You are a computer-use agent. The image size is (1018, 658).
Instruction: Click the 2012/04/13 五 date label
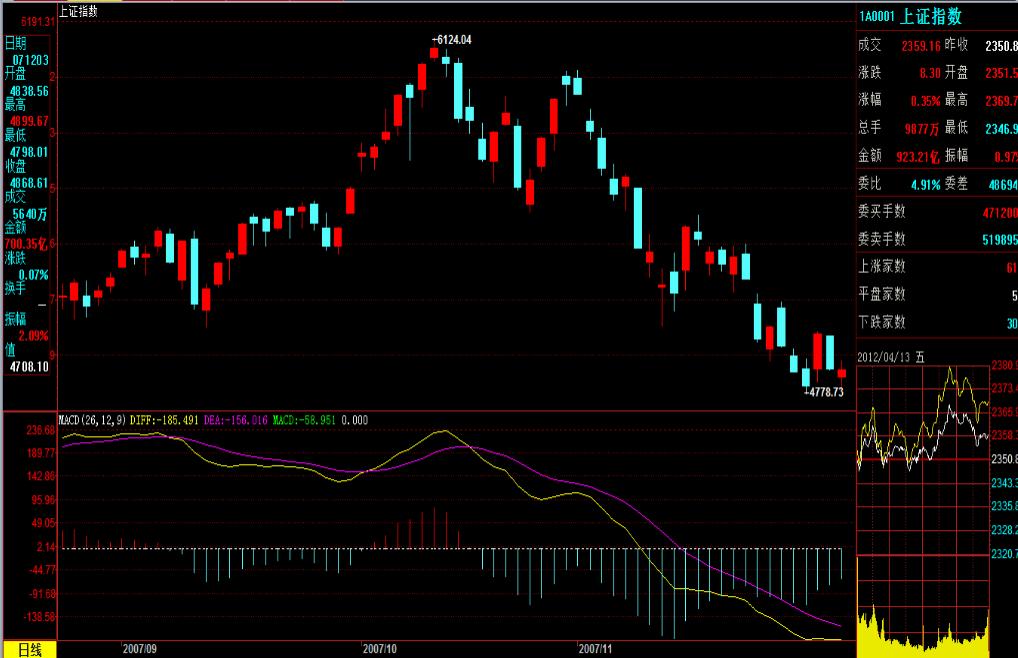891,358
